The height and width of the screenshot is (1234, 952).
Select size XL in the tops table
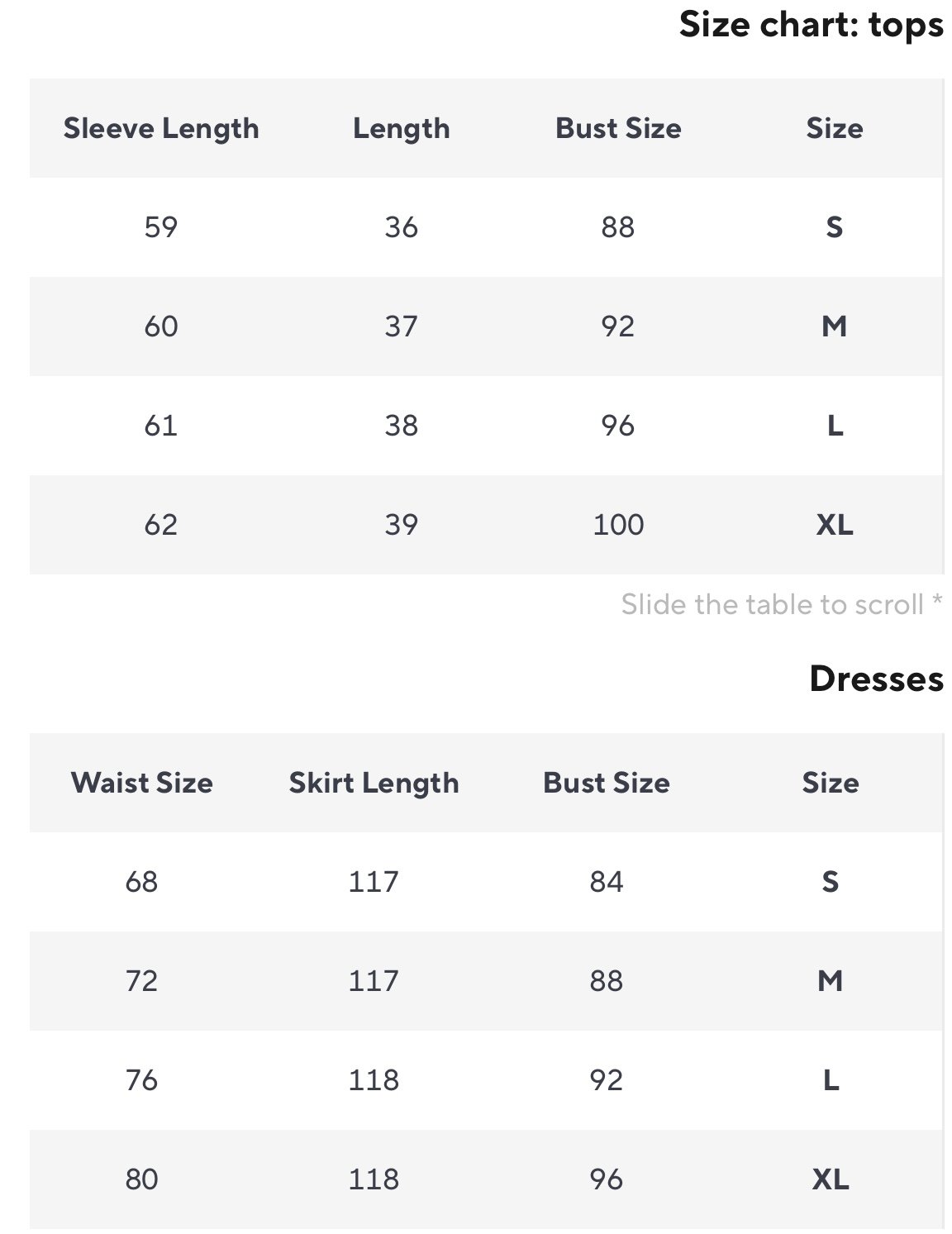pyautogui.click(x=835, y=525)
